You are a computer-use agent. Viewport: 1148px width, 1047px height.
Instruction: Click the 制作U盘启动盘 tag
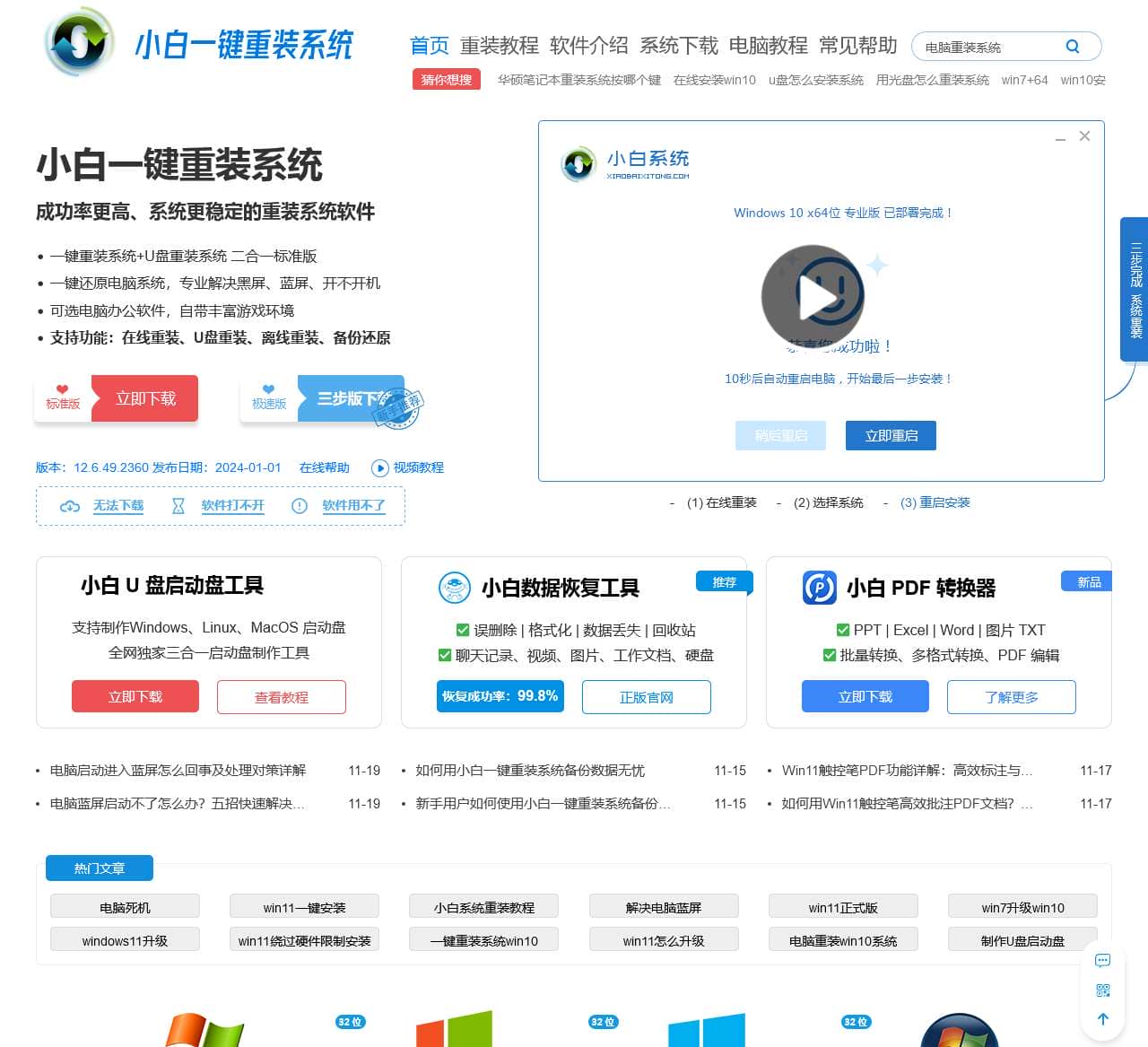1022,940
